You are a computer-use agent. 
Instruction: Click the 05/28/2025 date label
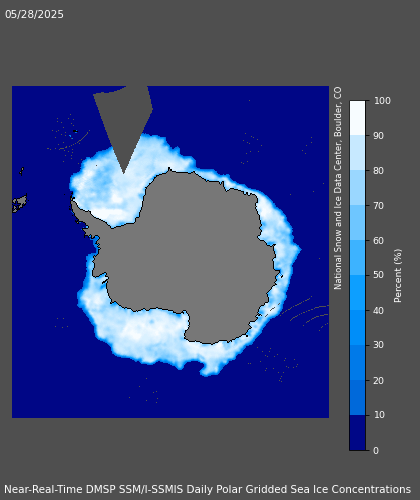(34, 14)
